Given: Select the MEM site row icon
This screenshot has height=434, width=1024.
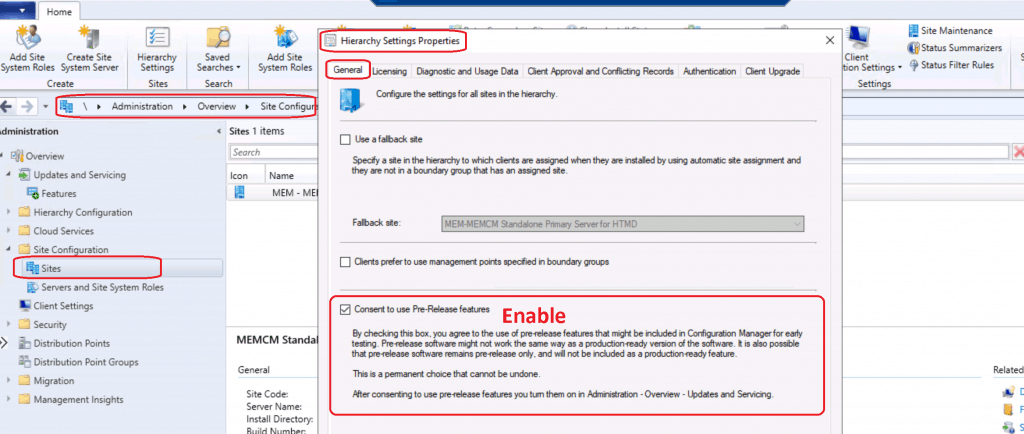Looking at the screenshot, I should point(240,193).
